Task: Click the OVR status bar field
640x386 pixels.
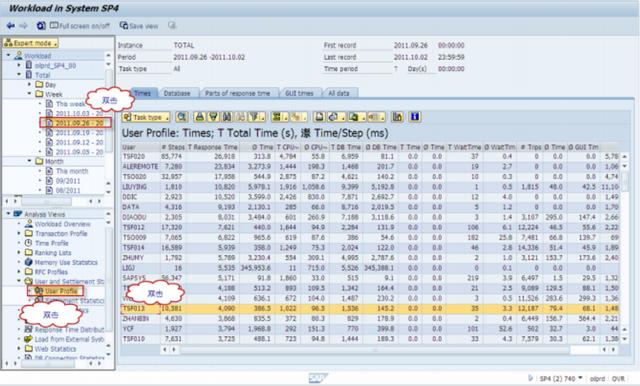Action: [618, 379]
